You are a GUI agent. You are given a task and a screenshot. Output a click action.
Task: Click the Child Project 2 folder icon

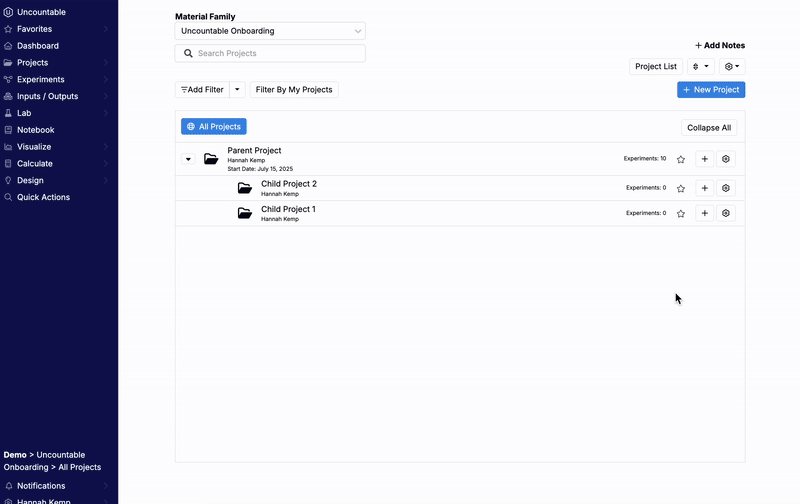[245, 188]
